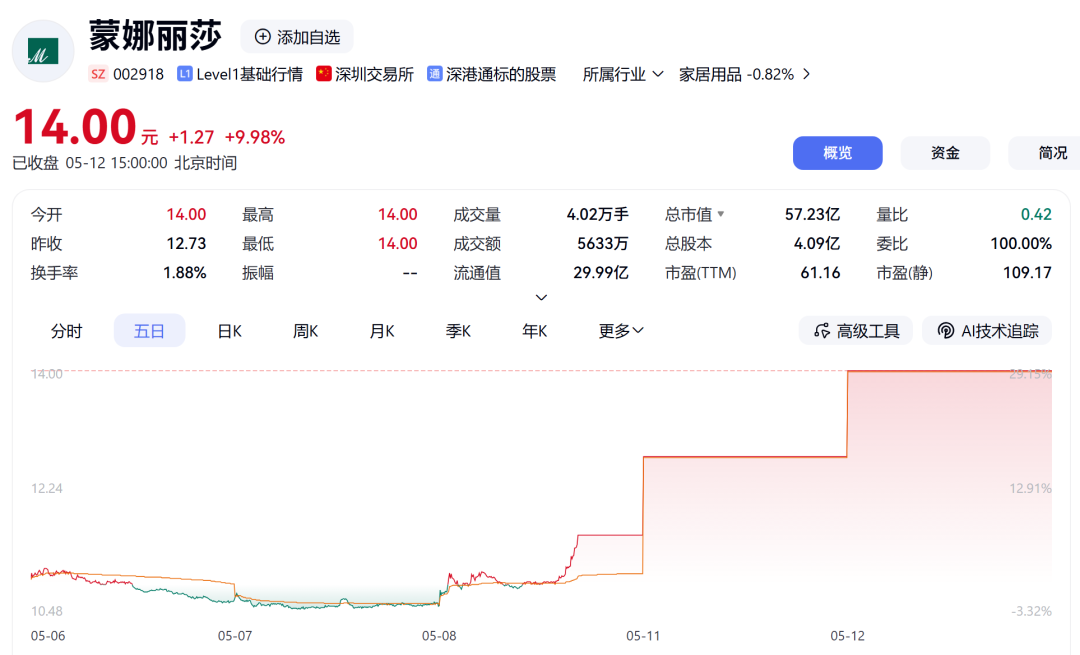Screen dimensions: 1080x655
Task: Click the L1 Level1 badge icon
Action: point(185,74)
